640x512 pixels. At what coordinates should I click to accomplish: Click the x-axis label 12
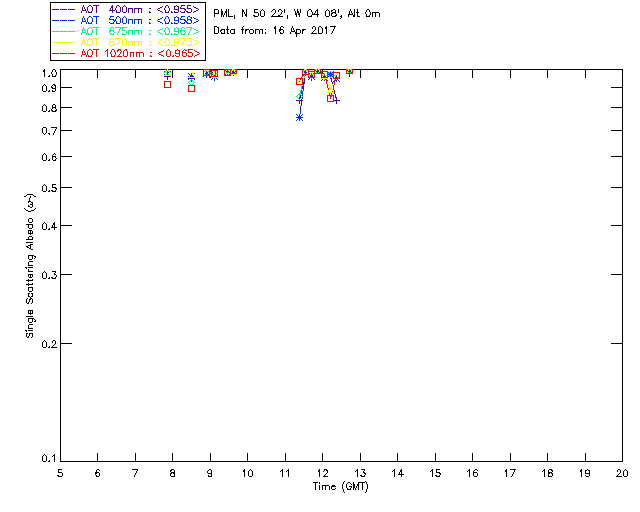[322, 473]
